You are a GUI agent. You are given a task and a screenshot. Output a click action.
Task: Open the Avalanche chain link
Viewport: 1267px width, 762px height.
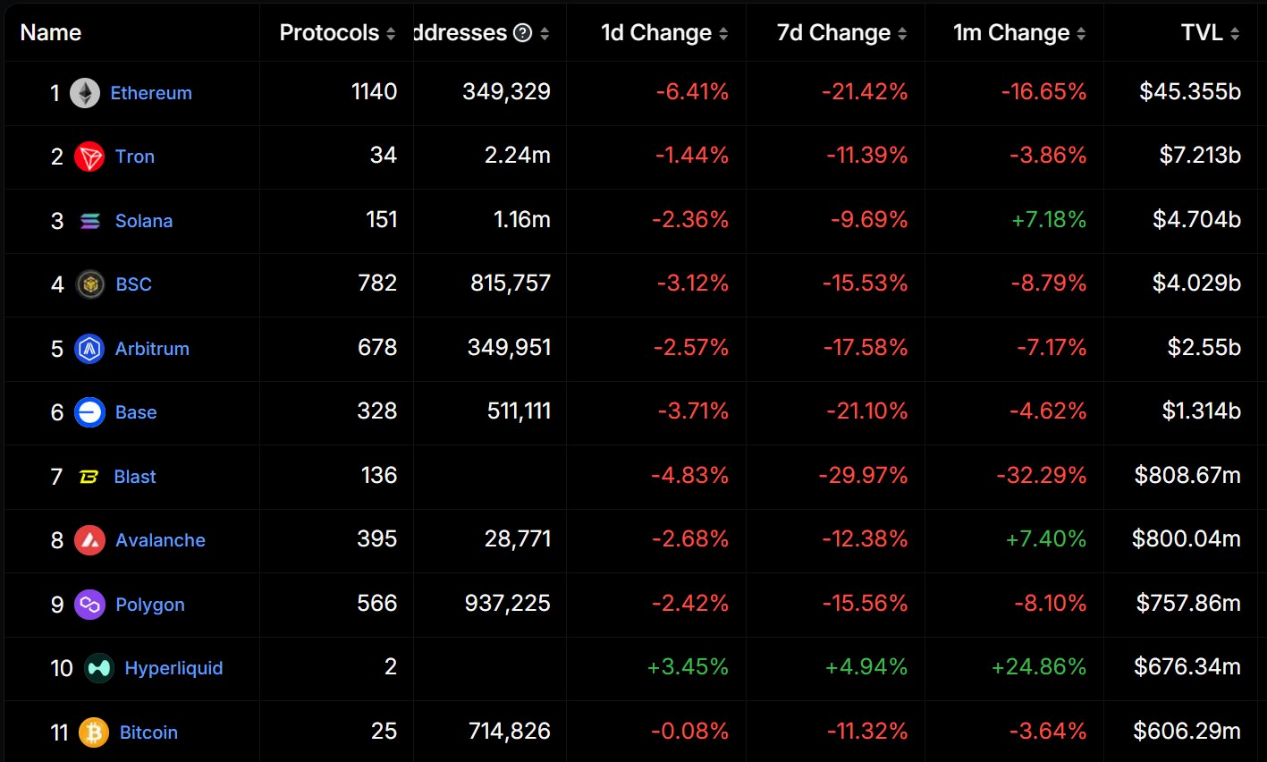pos(160,541)
